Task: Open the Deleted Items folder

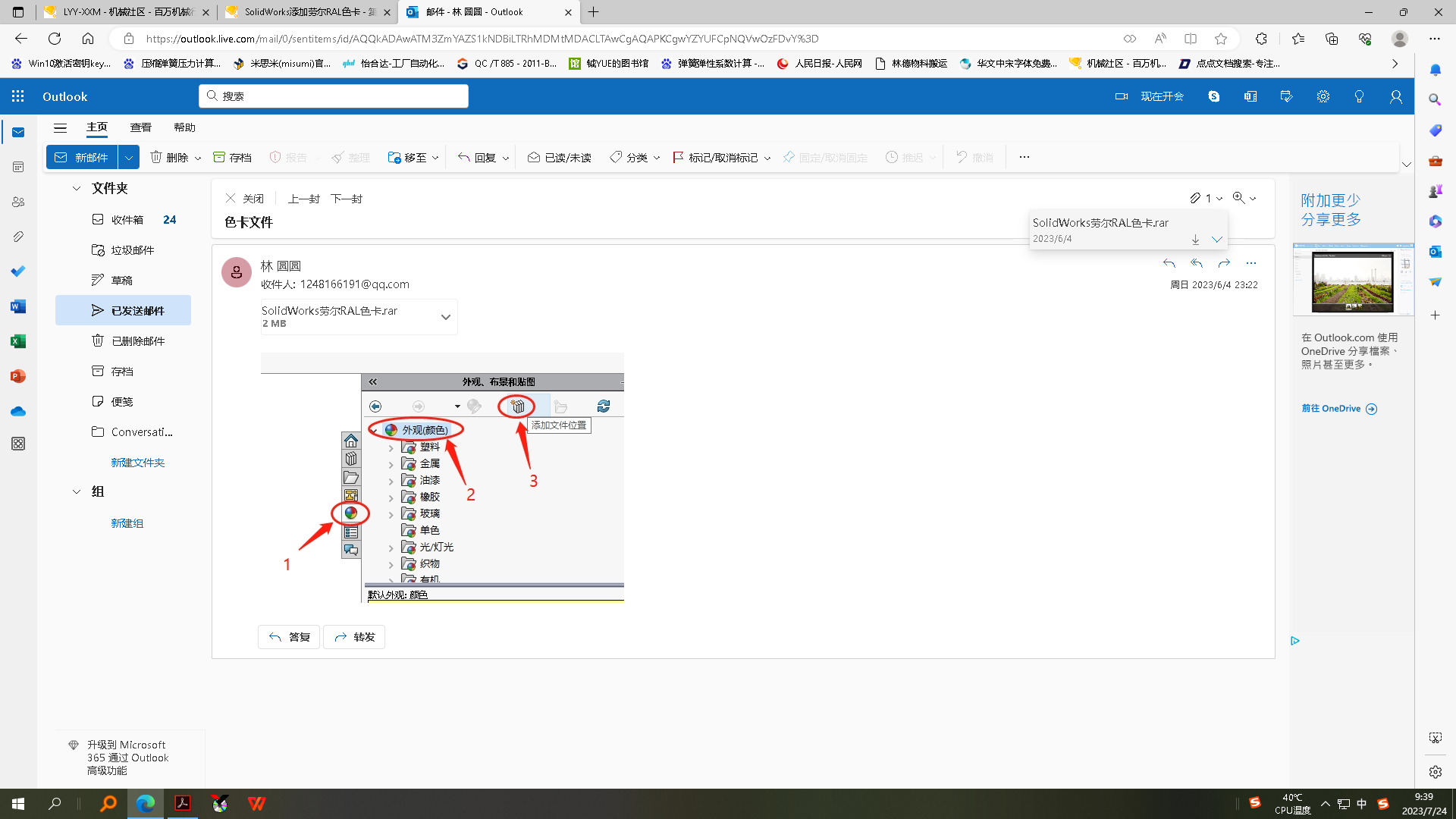Action: (123, 341)
